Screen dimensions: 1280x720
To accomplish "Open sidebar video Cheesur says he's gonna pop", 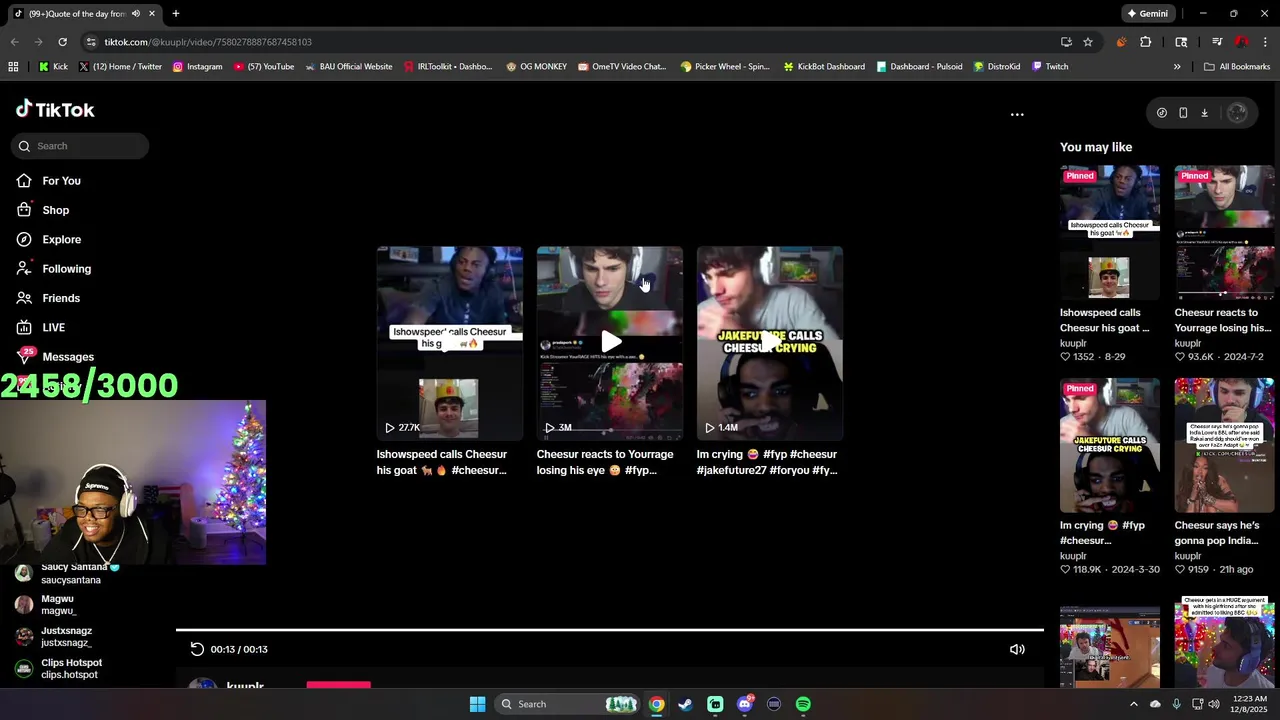I will [x=1224, y=445].
